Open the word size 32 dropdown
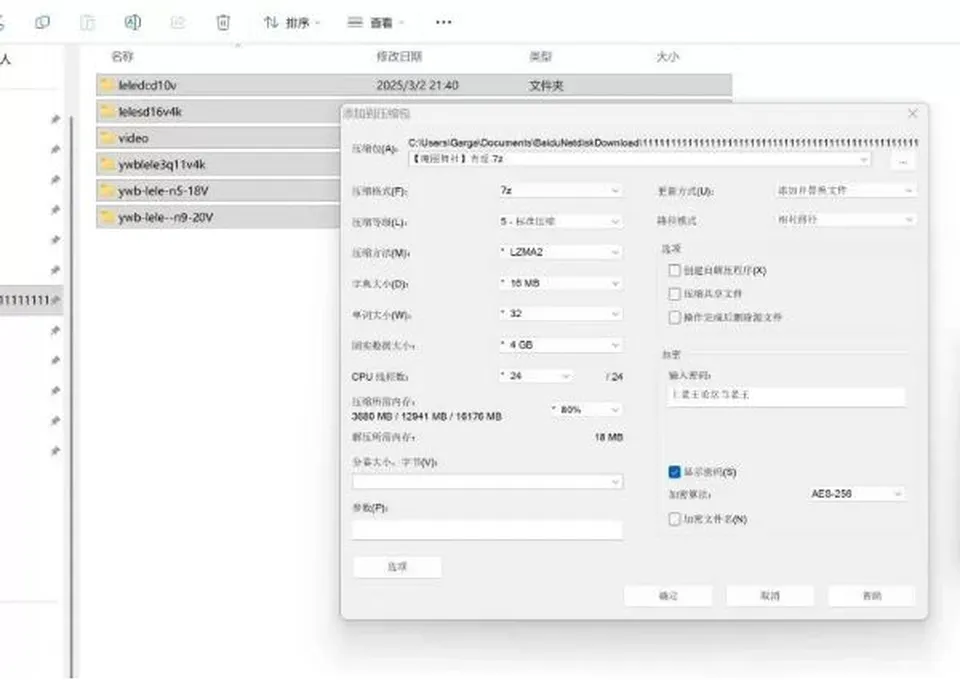This screenshot has height=680, width=960. pyautogui.click(x=560, y=313)
